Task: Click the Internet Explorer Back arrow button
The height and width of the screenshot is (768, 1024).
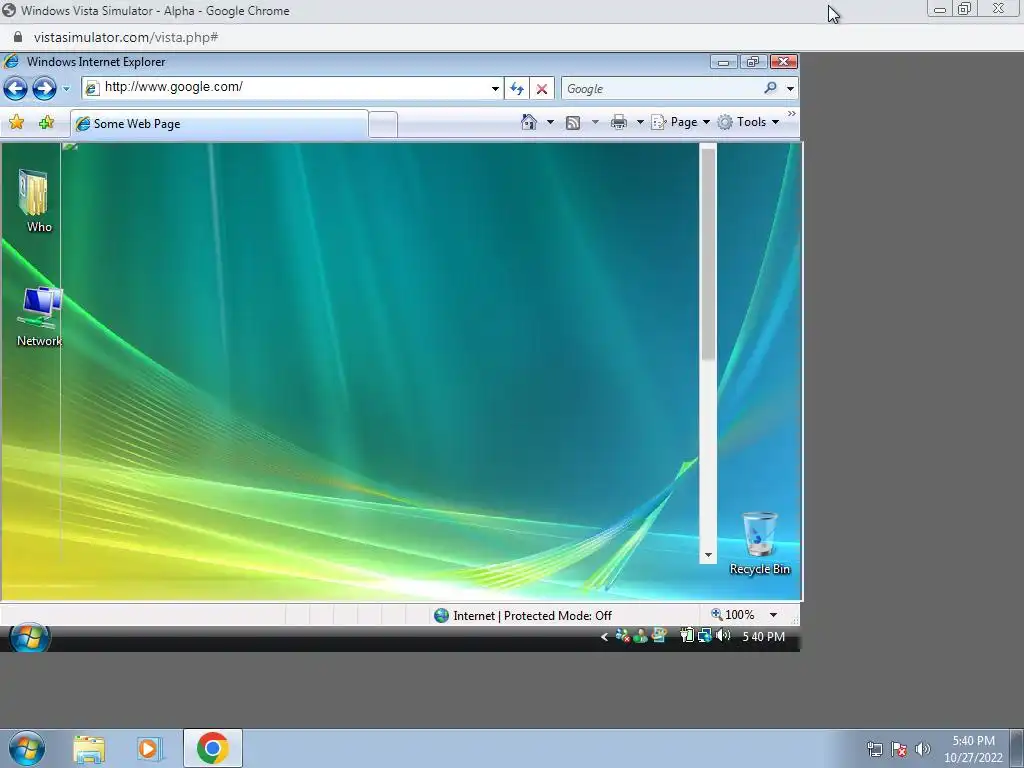Action: pyautogui.click(x=16, y=88)
